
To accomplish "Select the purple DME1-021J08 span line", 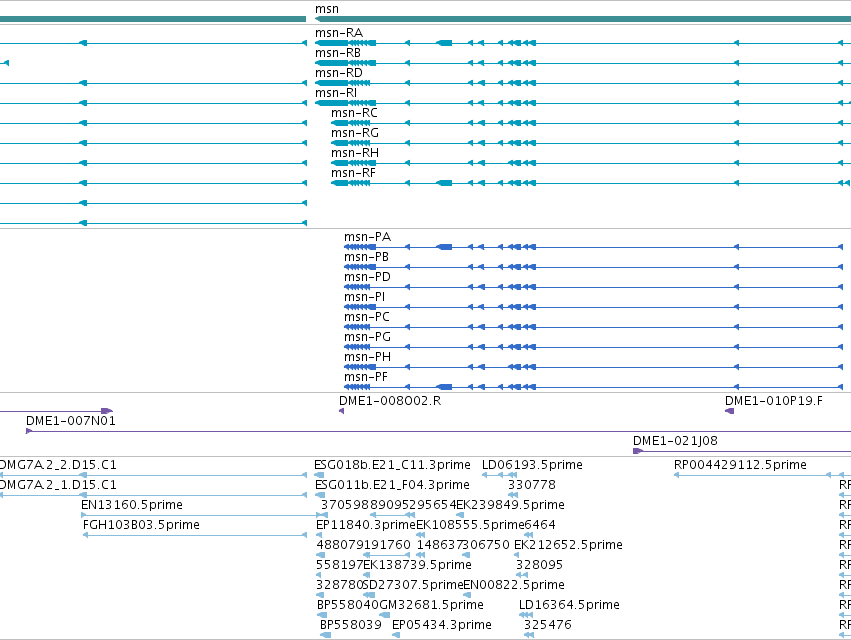I will [742, 451].
